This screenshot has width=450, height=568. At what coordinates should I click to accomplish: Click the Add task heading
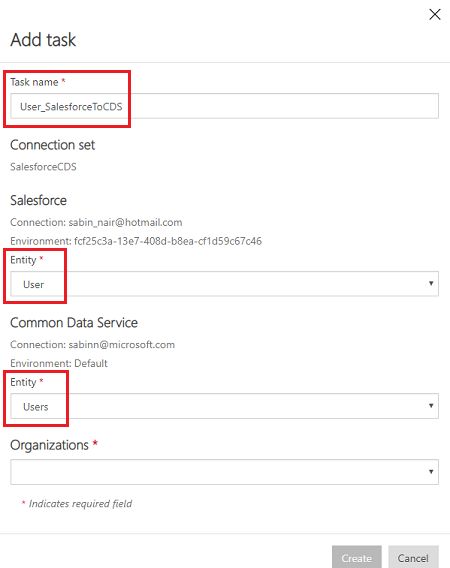pos(43,39)
